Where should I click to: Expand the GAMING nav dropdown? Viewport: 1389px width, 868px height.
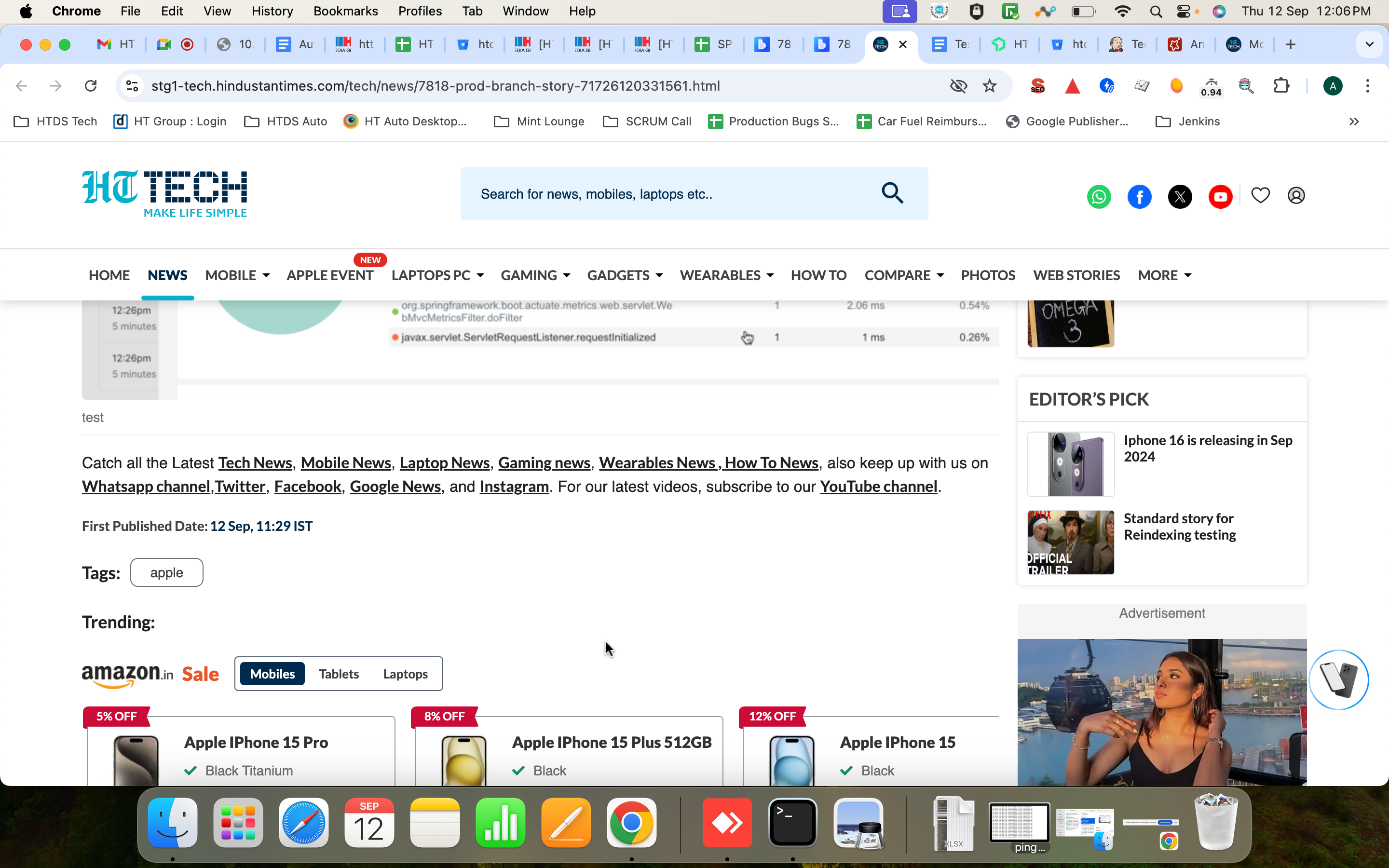coord(535,275)
